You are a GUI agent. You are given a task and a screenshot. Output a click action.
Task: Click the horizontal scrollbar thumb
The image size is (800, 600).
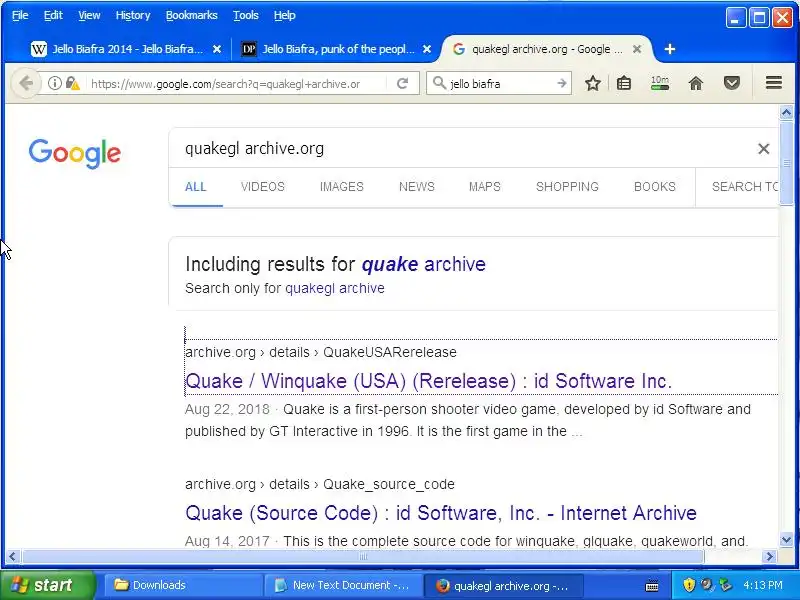tap(363, 557)
